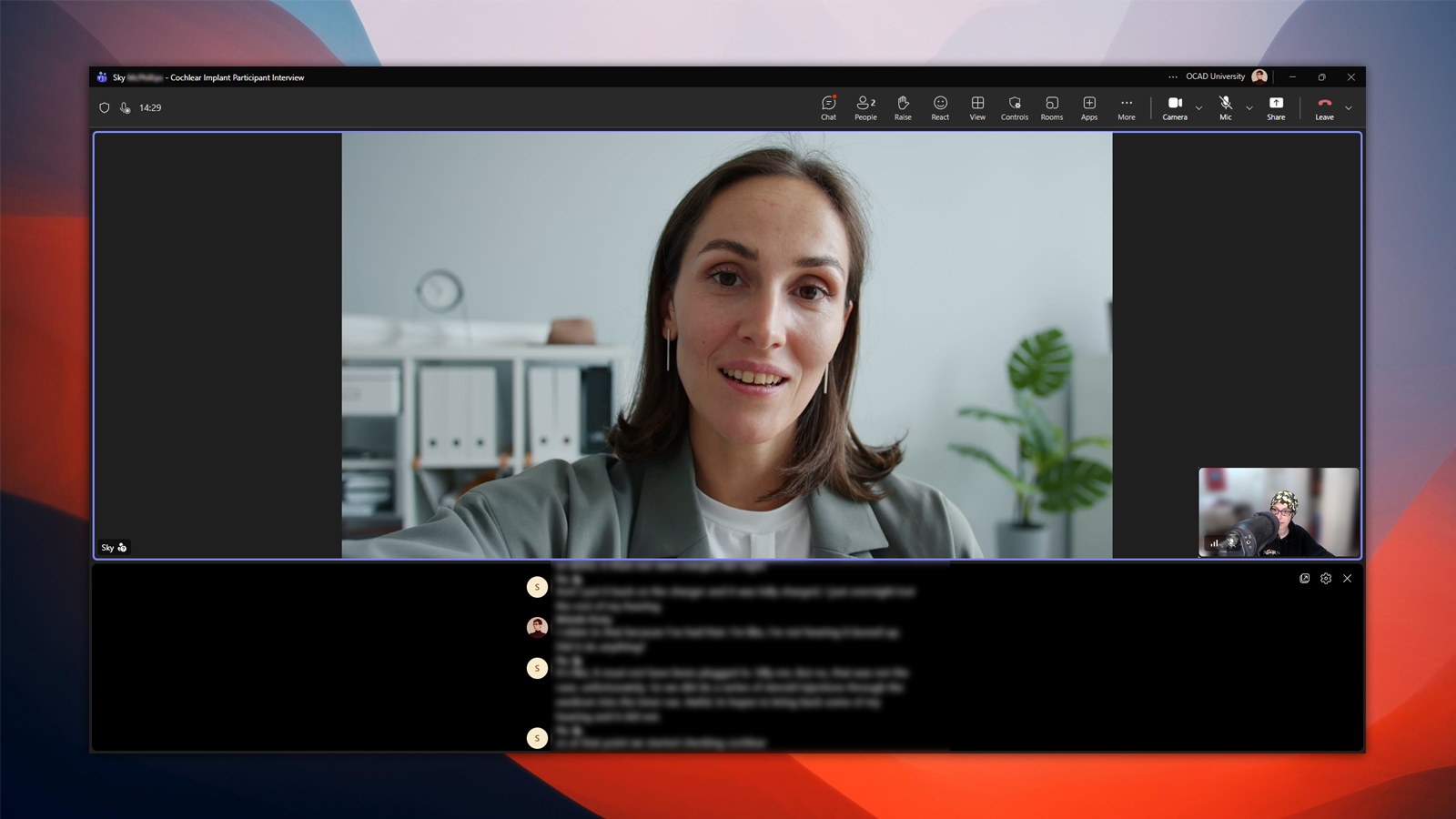Image resolution: width=1456 pixels, height=819 pixels.
Task: Open meeting Controls
Action: tap(1015, 107)
